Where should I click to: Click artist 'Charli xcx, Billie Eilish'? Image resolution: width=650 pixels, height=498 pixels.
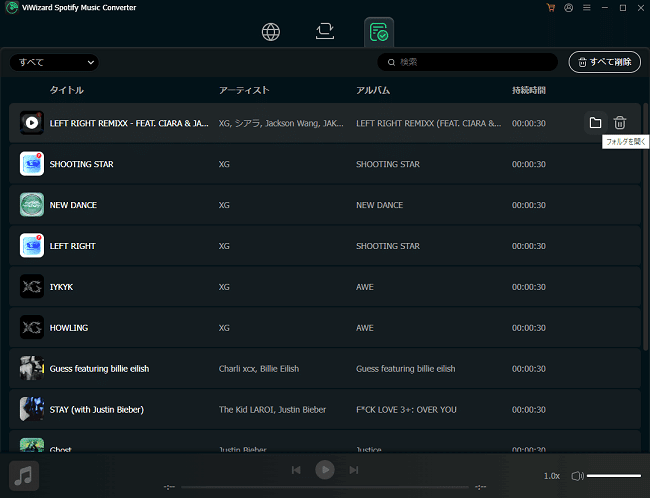pos(259,369)
